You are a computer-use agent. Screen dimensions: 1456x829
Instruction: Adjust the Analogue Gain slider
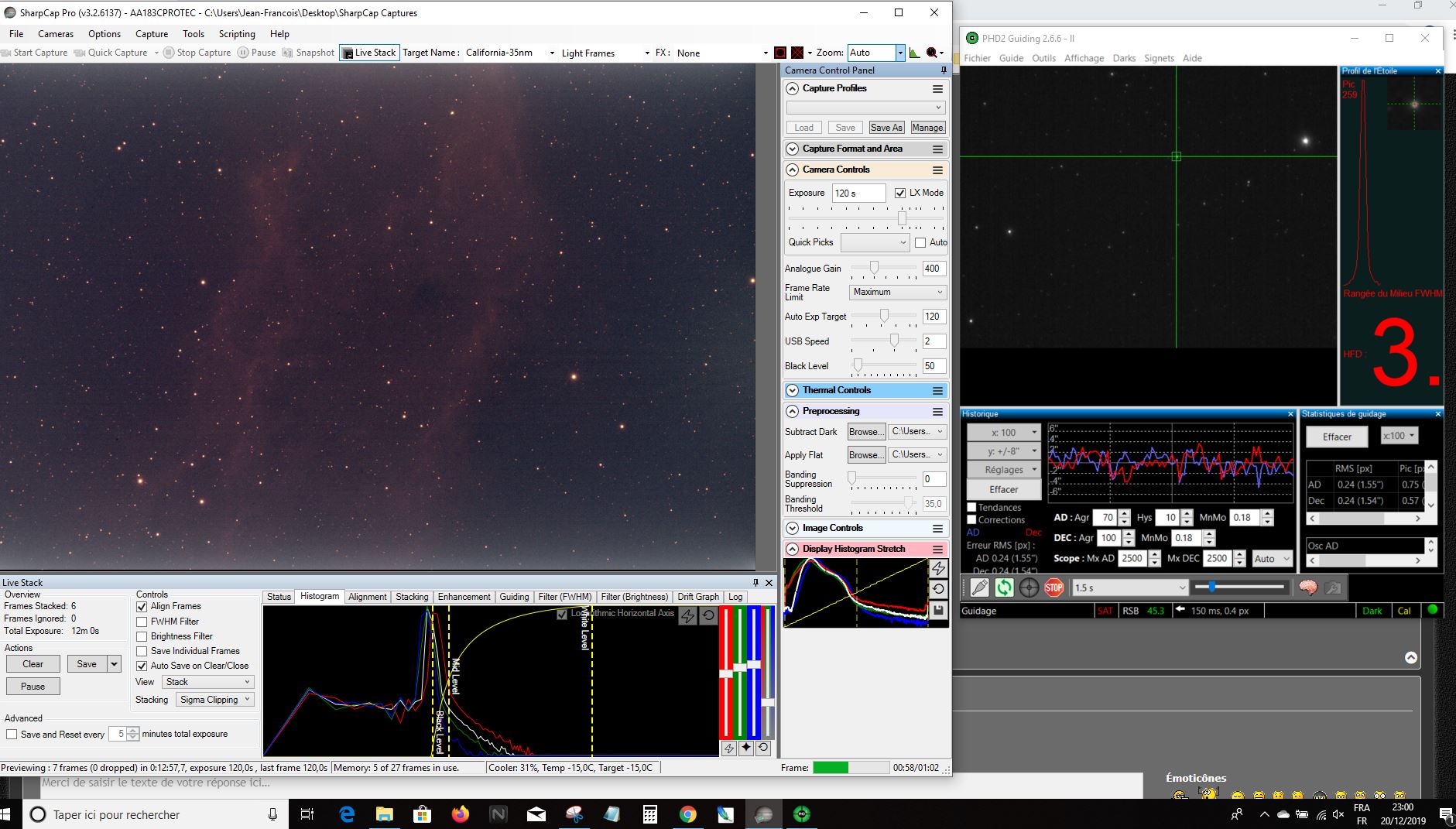[x=874, y=268]
